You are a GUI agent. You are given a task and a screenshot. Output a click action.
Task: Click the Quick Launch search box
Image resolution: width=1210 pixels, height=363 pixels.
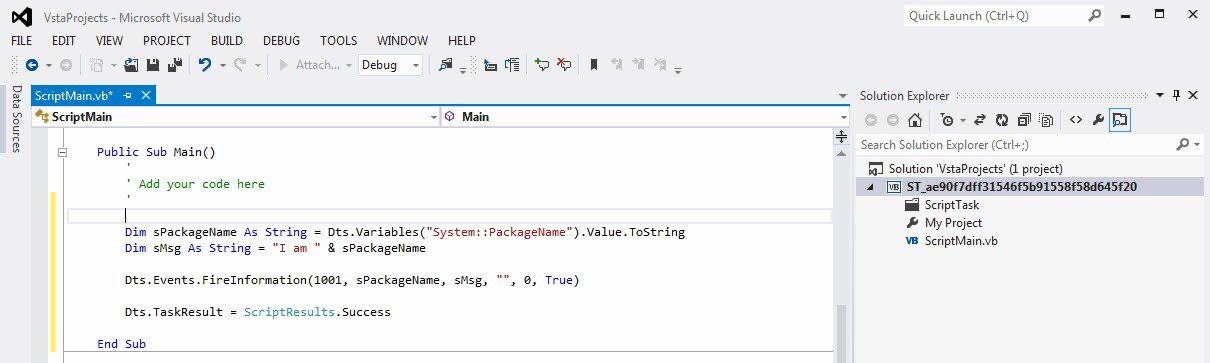click(1005, 16)
